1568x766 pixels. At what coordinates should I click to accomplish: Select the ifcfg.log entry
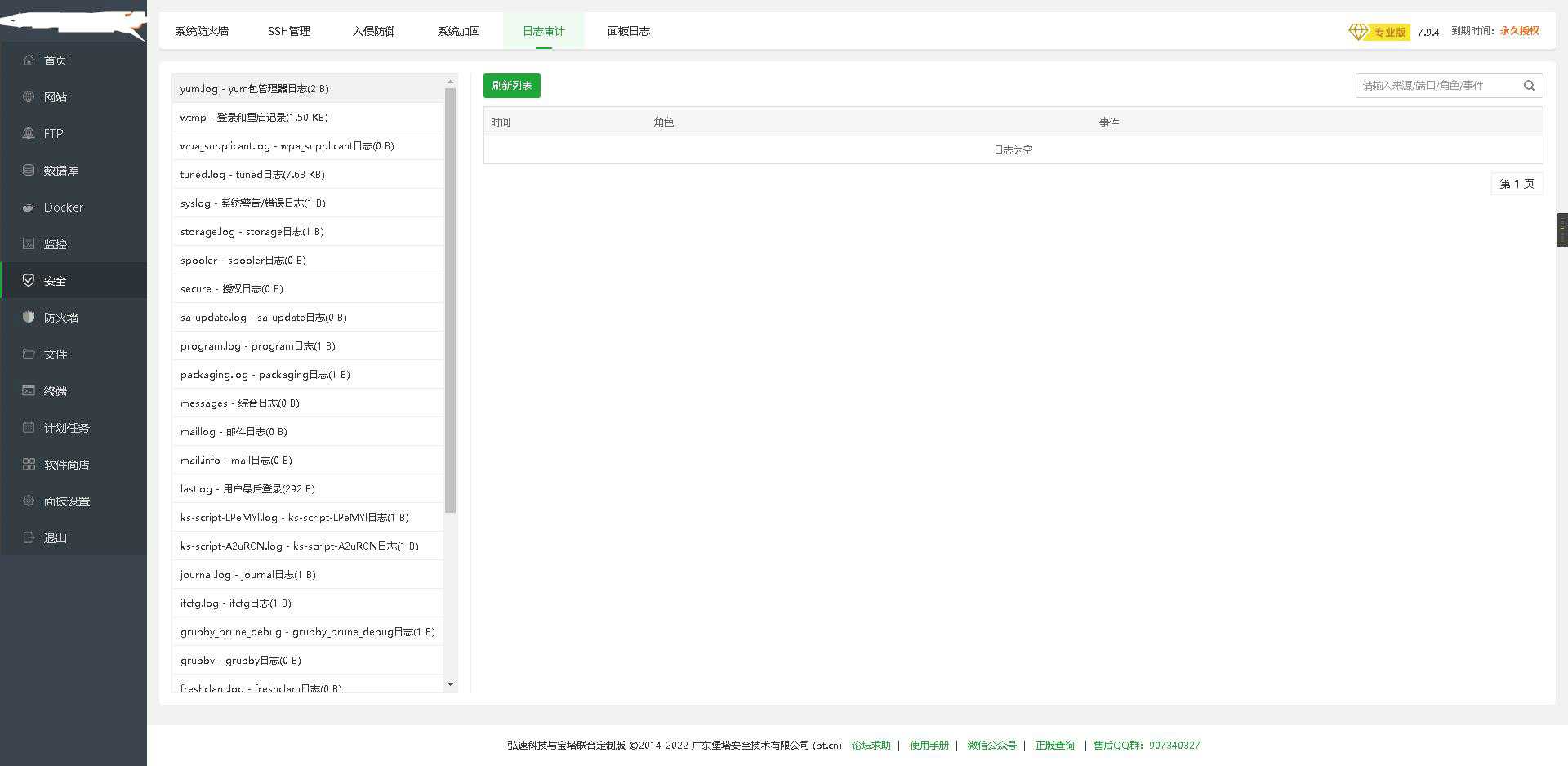(308, 603)
